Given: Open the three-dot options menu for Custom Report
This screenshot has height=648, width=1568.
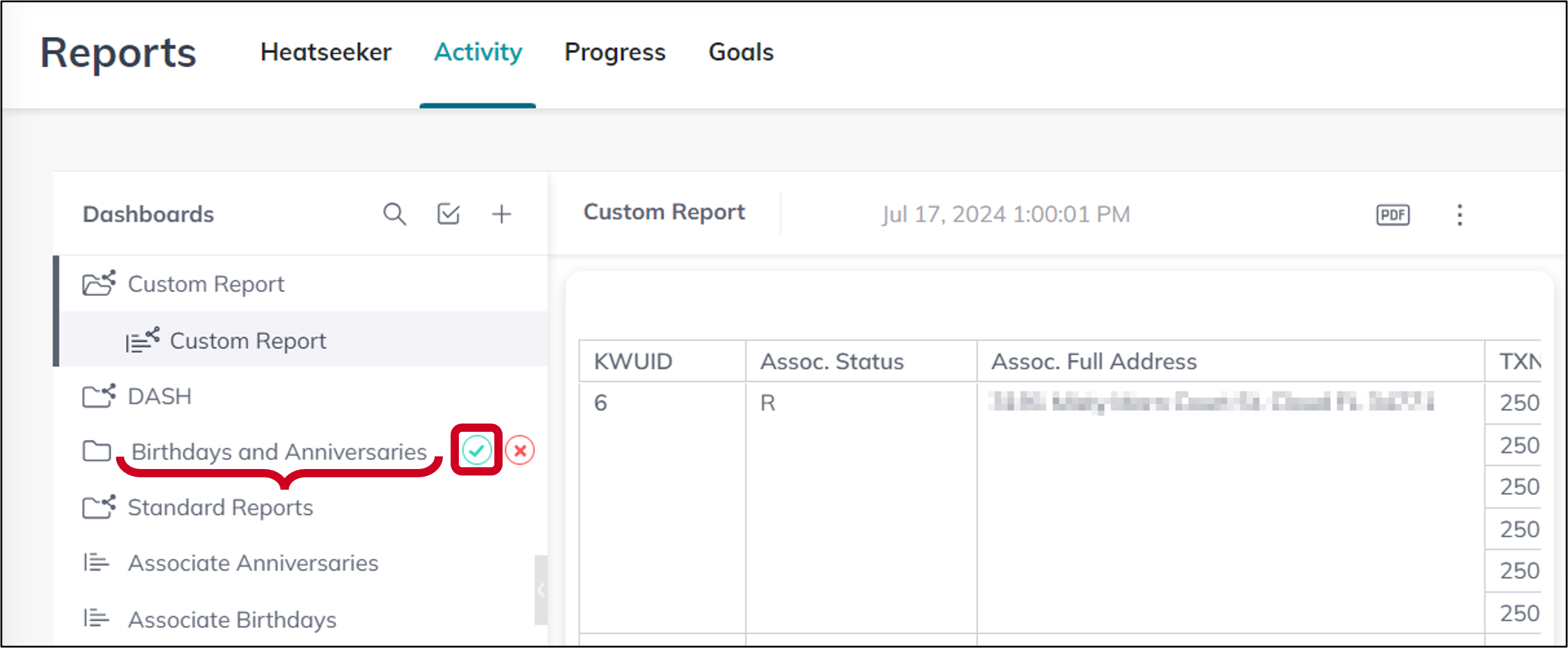Looking at the screenshot, I should (x=1460, y=214).
